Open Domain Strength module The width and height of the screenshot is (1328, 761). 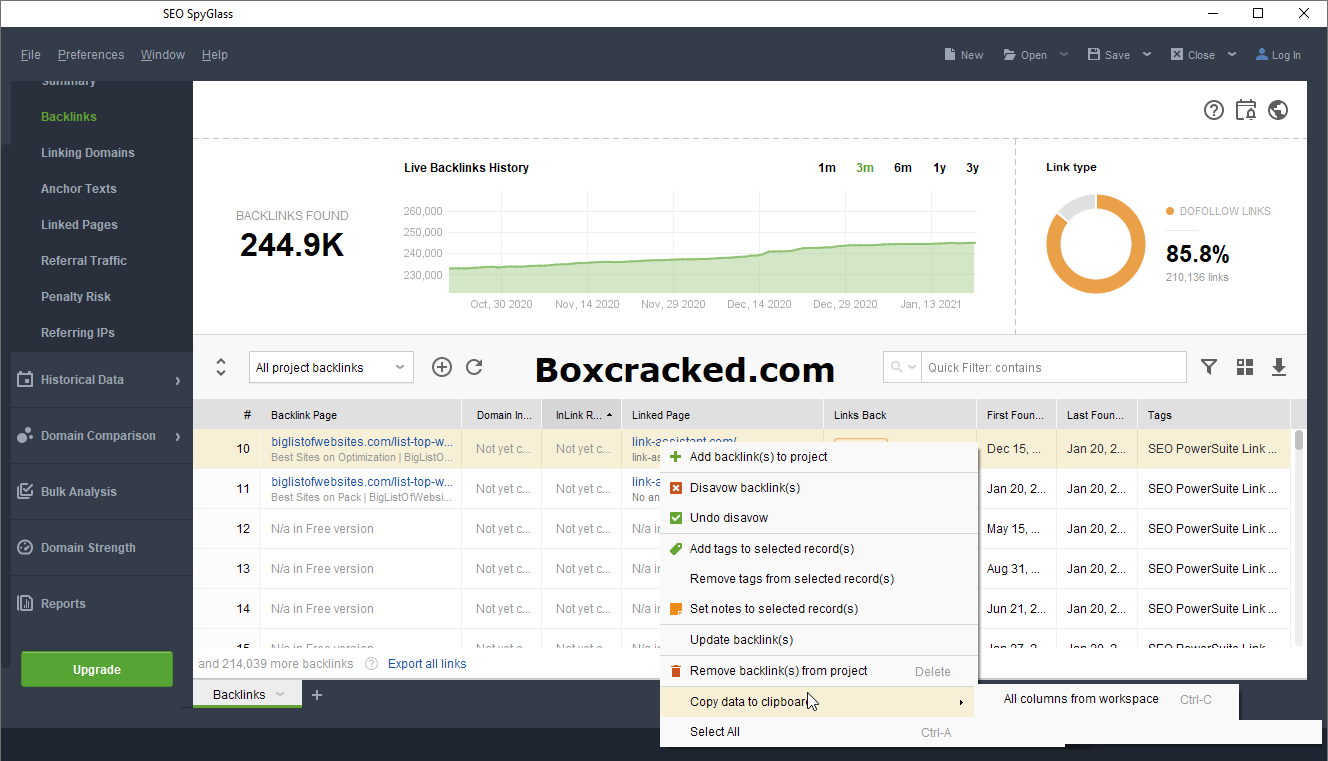click(x=101, y=548)
